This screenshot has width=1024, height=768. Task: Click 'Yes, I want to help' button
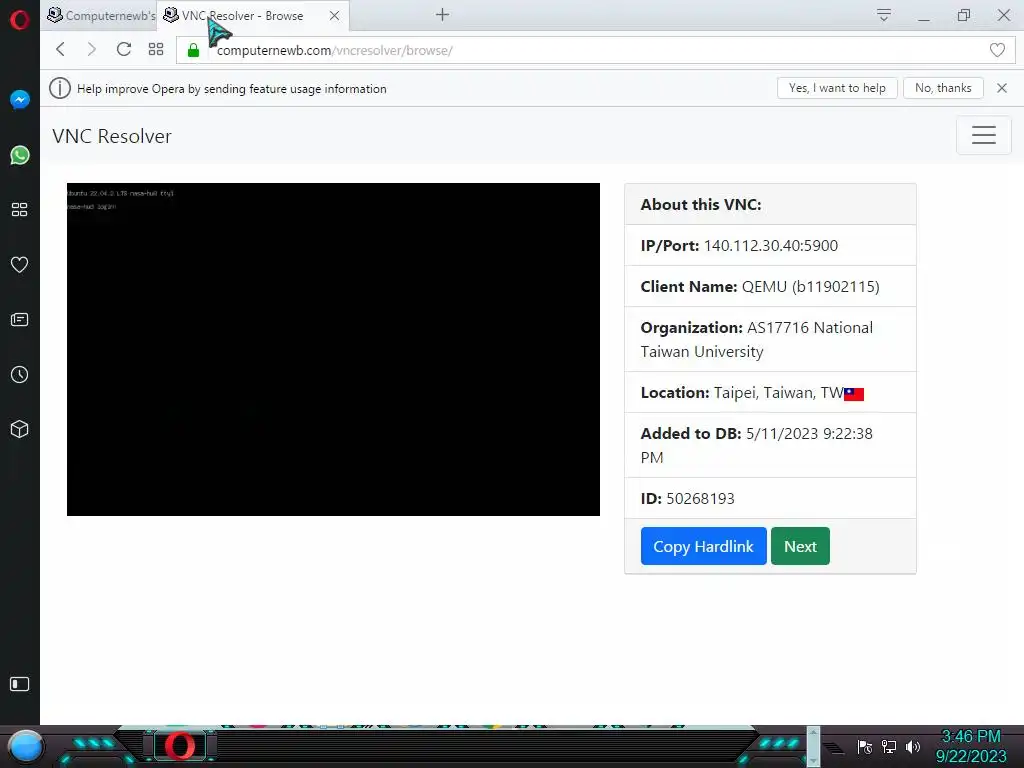(837, 88)
